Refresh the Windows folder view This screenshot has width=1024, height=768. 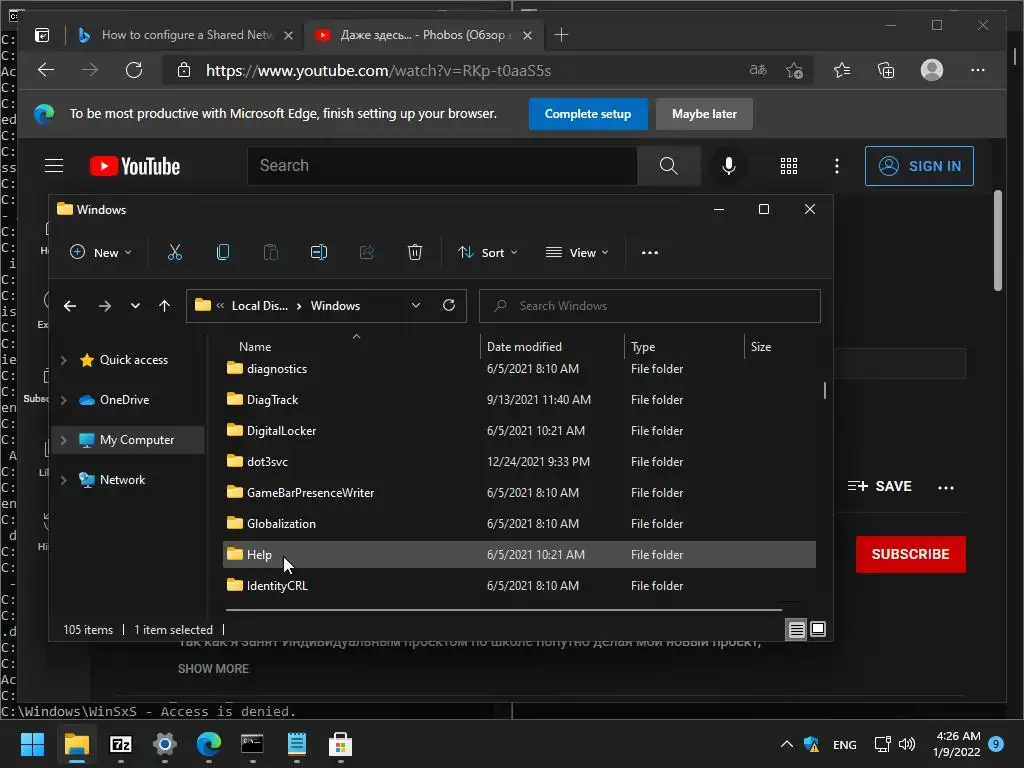(449, 305)
